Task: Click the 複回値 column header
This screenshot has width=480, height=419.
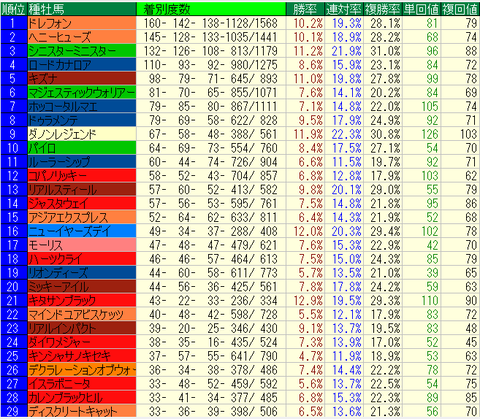Action: click(460, 9)
